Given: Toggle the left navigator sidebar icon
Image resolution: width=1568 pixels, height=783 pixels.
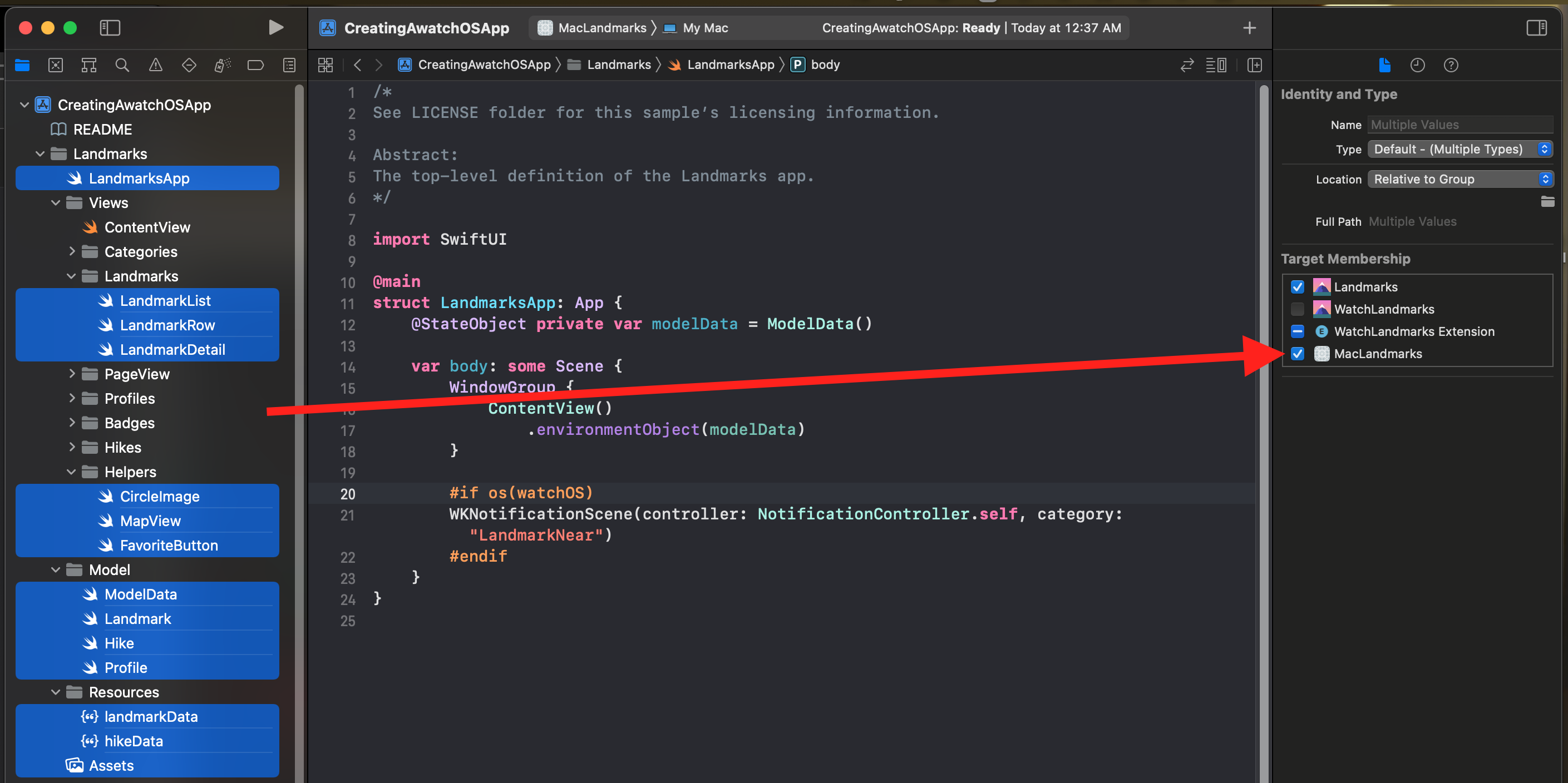Looking at the screenshot, I should [x=110, y=27].
